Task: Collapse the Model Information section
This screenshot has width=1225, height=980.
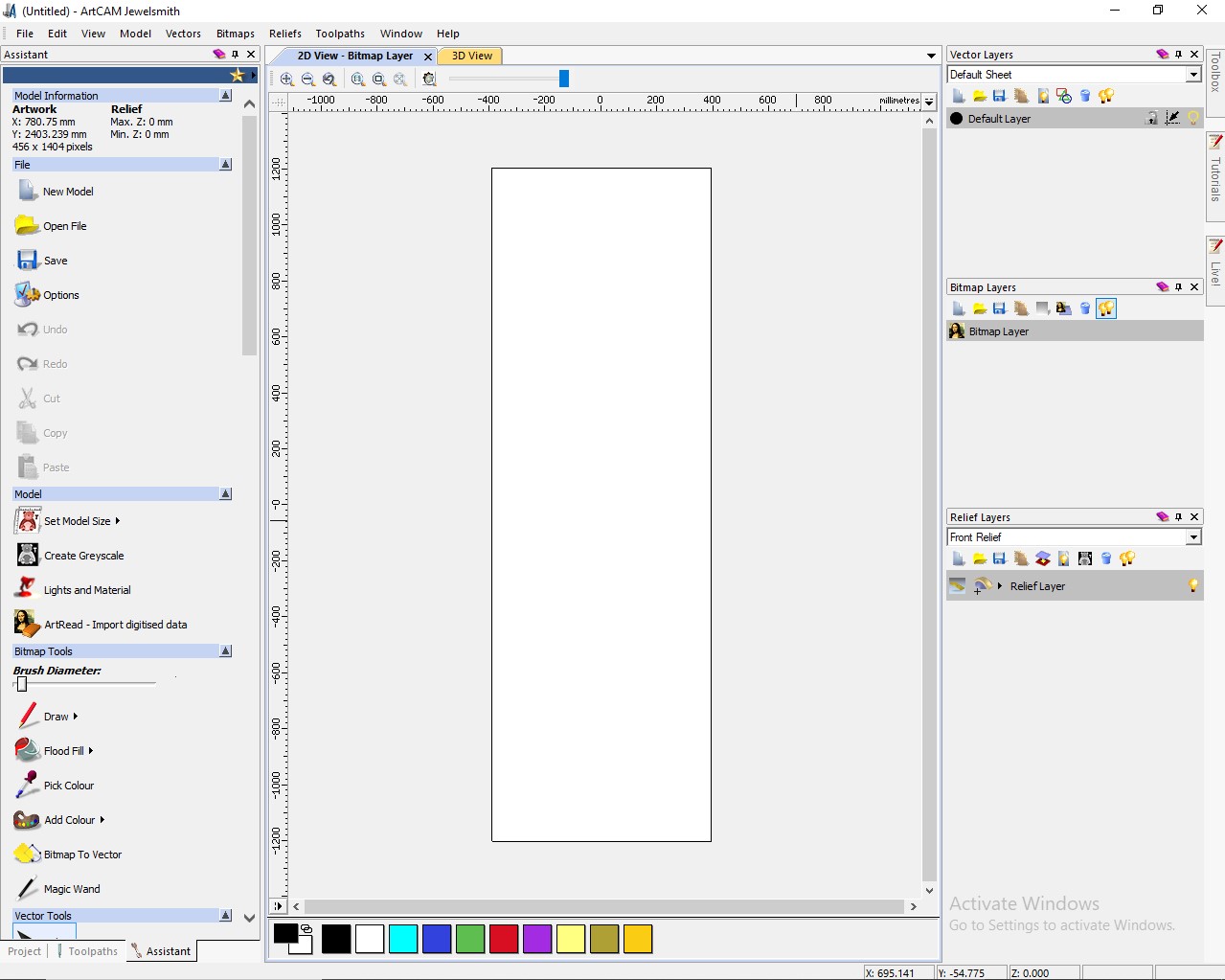Action: [x=226, y=96]
